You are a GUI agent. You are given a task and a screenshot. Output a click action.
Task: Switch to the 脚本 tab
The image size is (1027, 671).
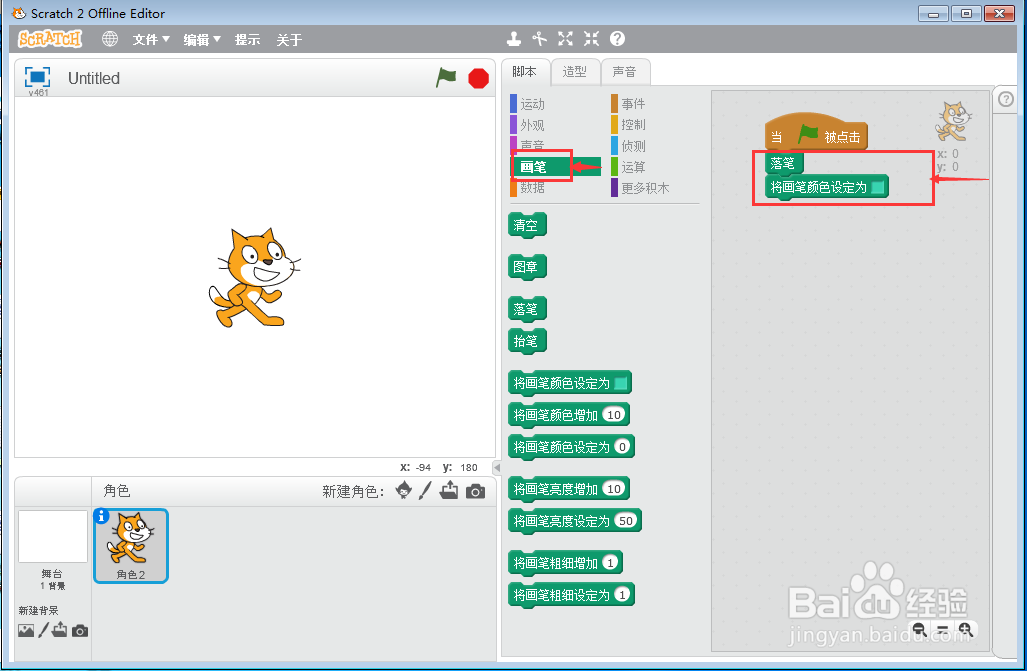coord(525,71)
